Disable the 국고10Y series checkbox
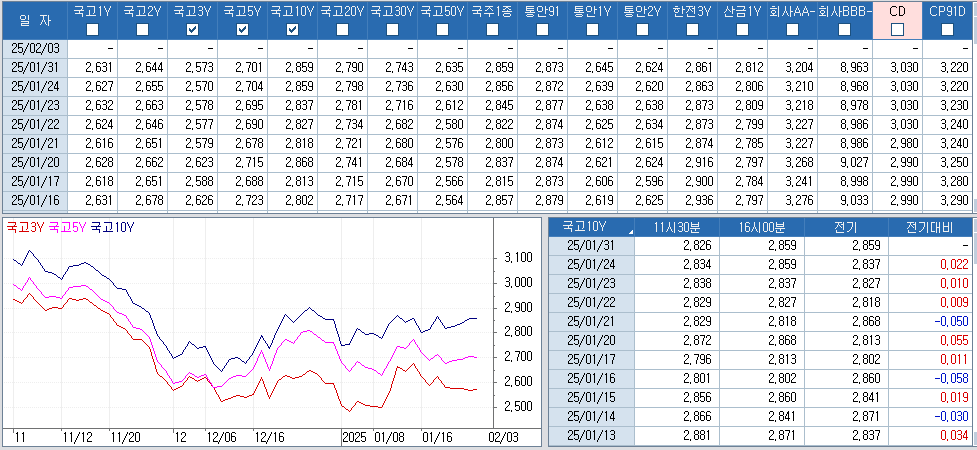The height and width of the screenshot is (450, 977). 293,30
